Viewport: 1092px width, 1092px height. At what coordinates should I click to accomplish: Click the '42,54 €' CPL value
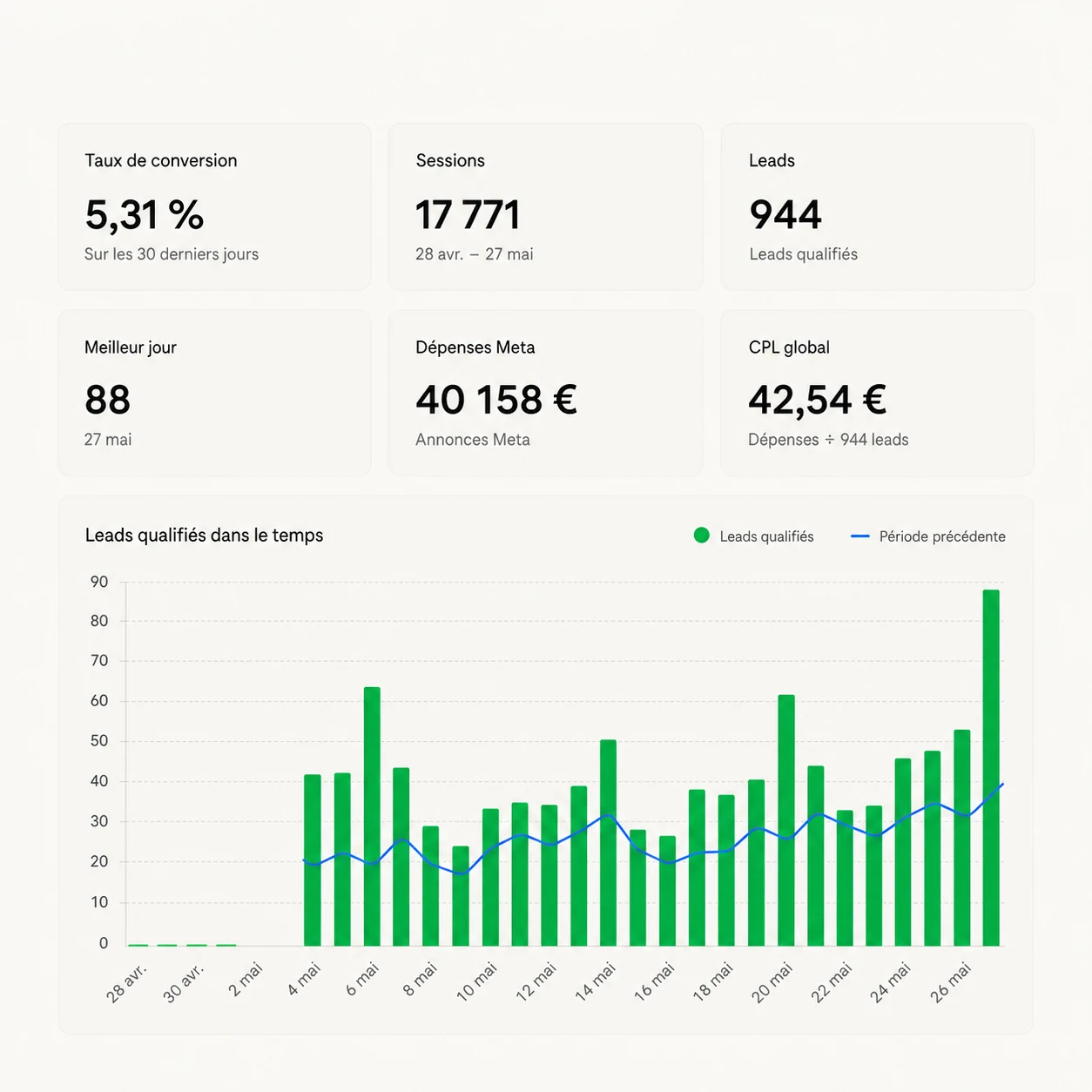pyautogui.click(x=818, y=401)
